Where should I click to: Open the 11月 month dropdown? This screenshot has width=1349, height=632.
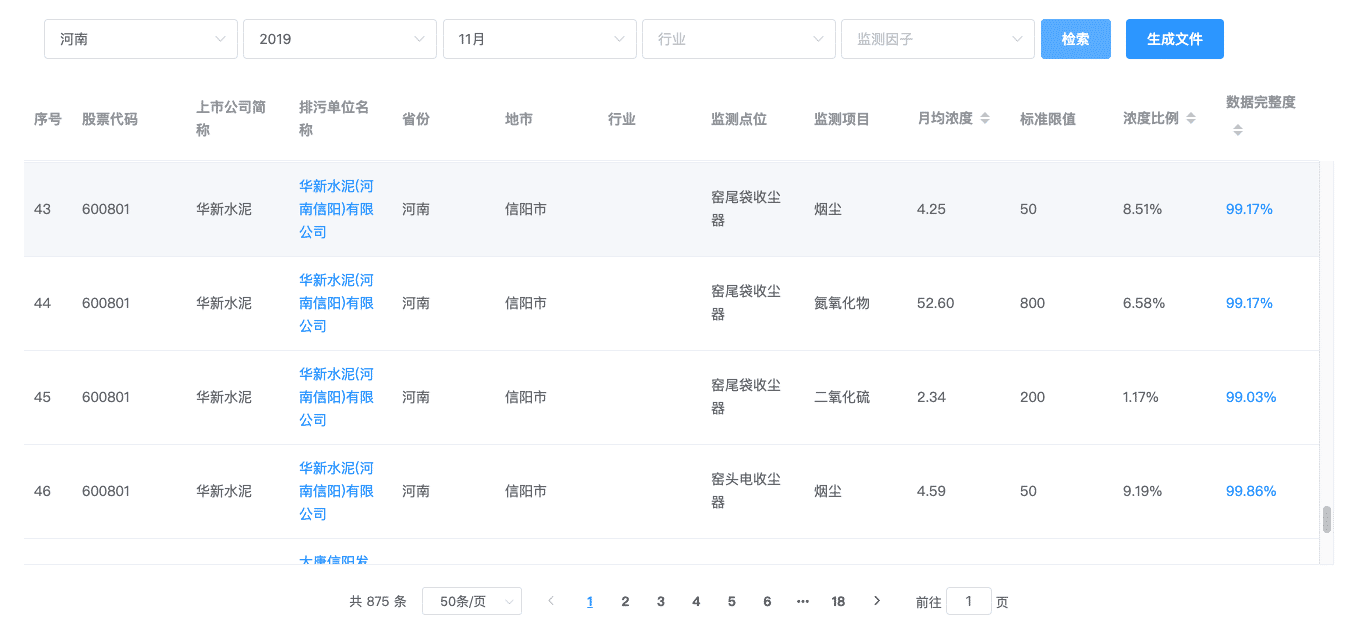click(540, 39)
